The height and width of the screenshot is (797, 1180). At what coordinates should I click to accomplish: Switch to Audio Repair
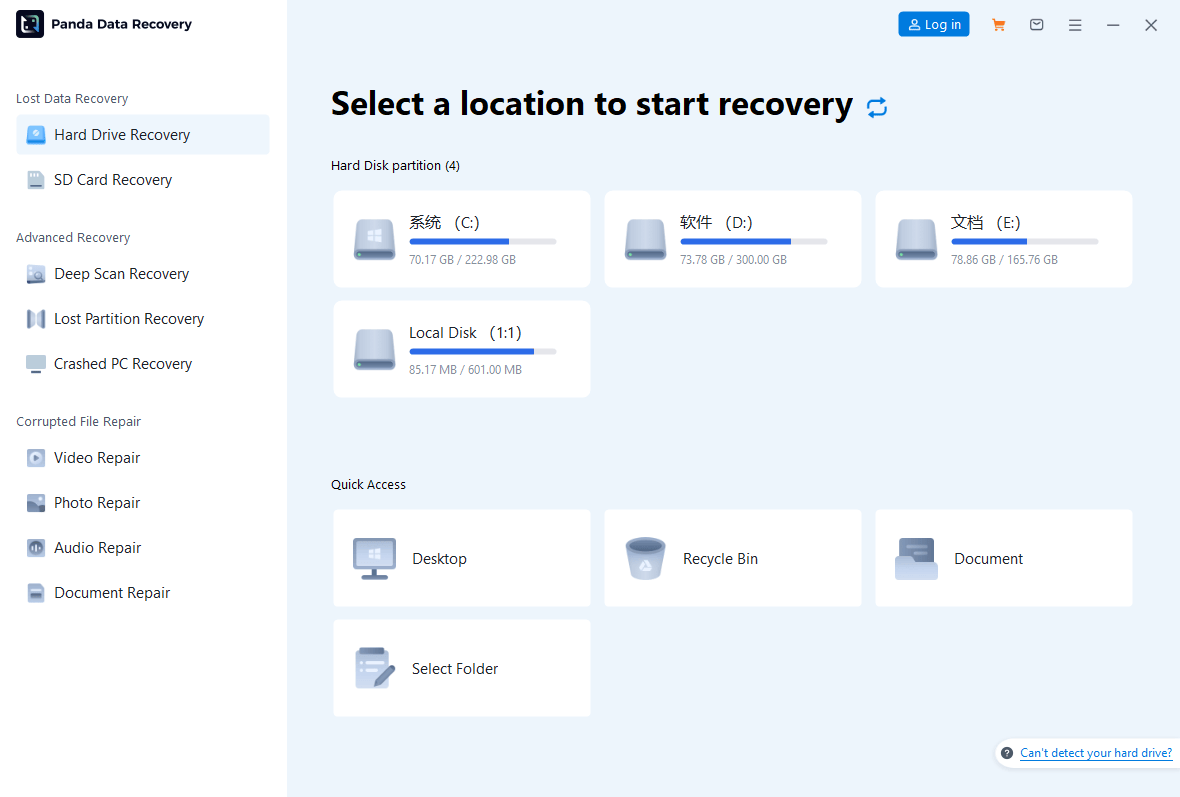pyautogui.click(x=143, y=548)
